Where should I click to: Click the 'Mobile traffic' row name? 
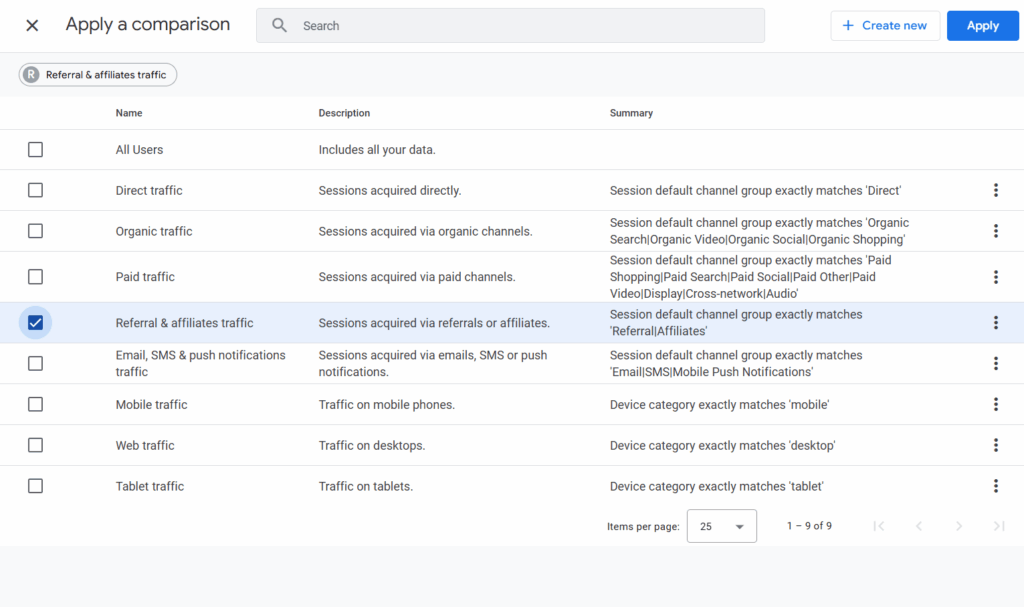(152, 404)
